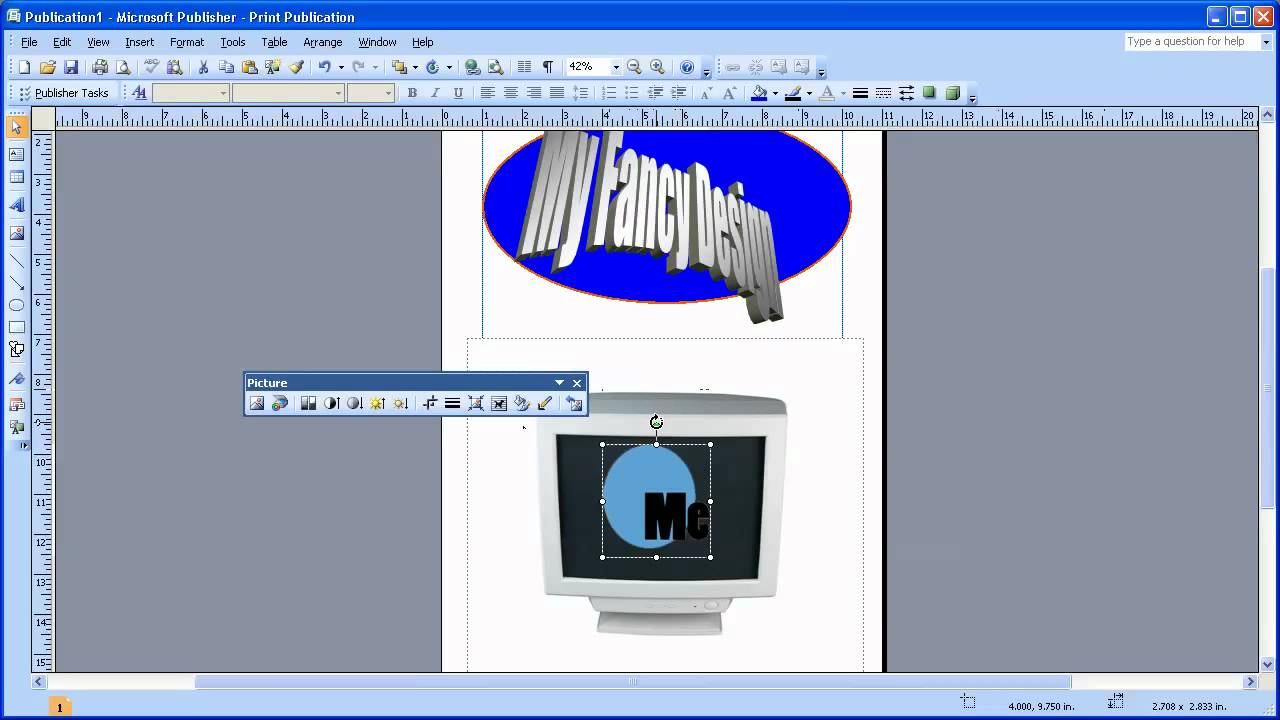Expand the Undo history dropdown arrow
The height and width of the screenshot is (720, 1280).
[x=341, y=67]
